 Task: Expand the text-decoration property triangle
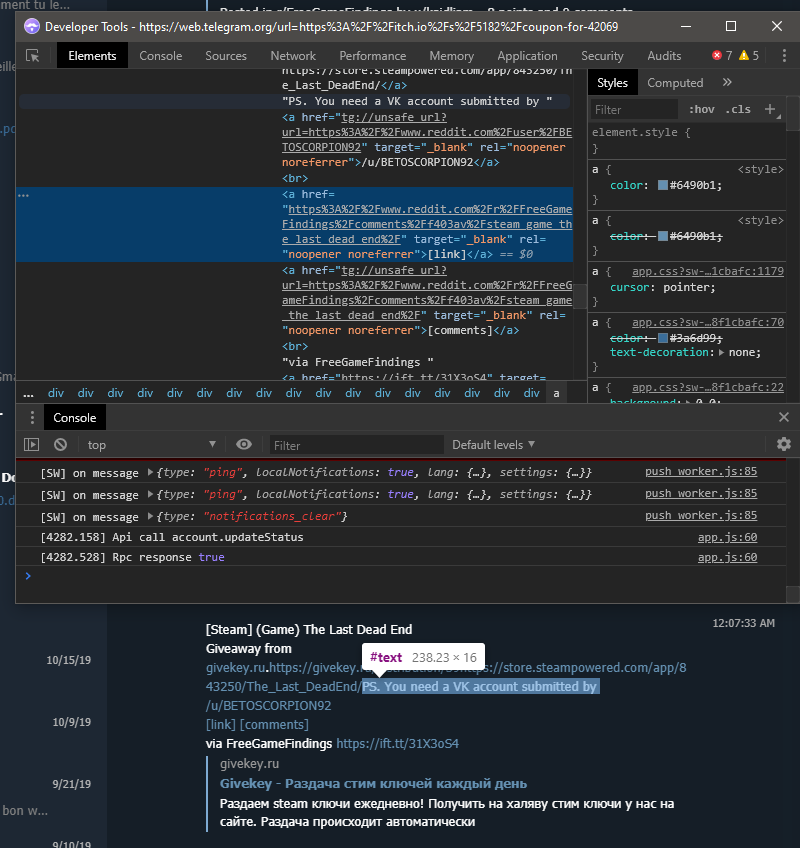721,353
